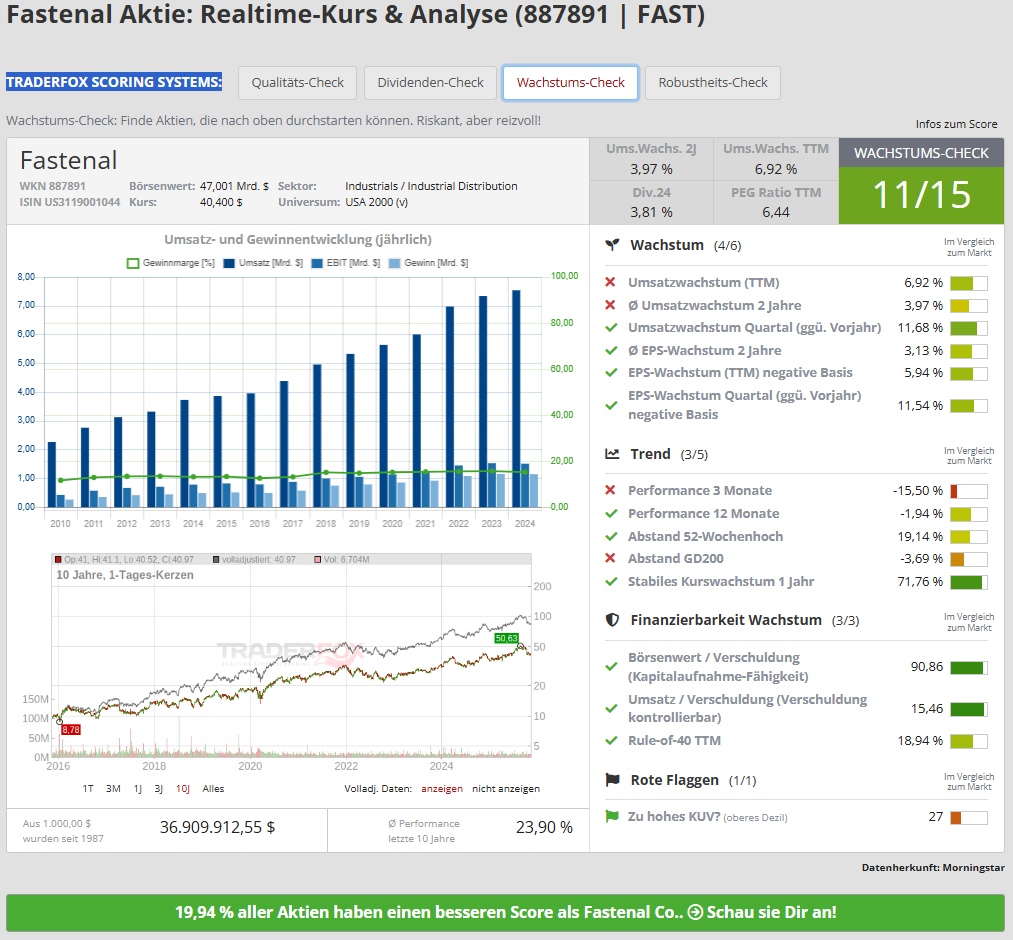Click the green better-score banner button
The height and width of the screenshot is (940, 1013).
(x=505, y=913)
